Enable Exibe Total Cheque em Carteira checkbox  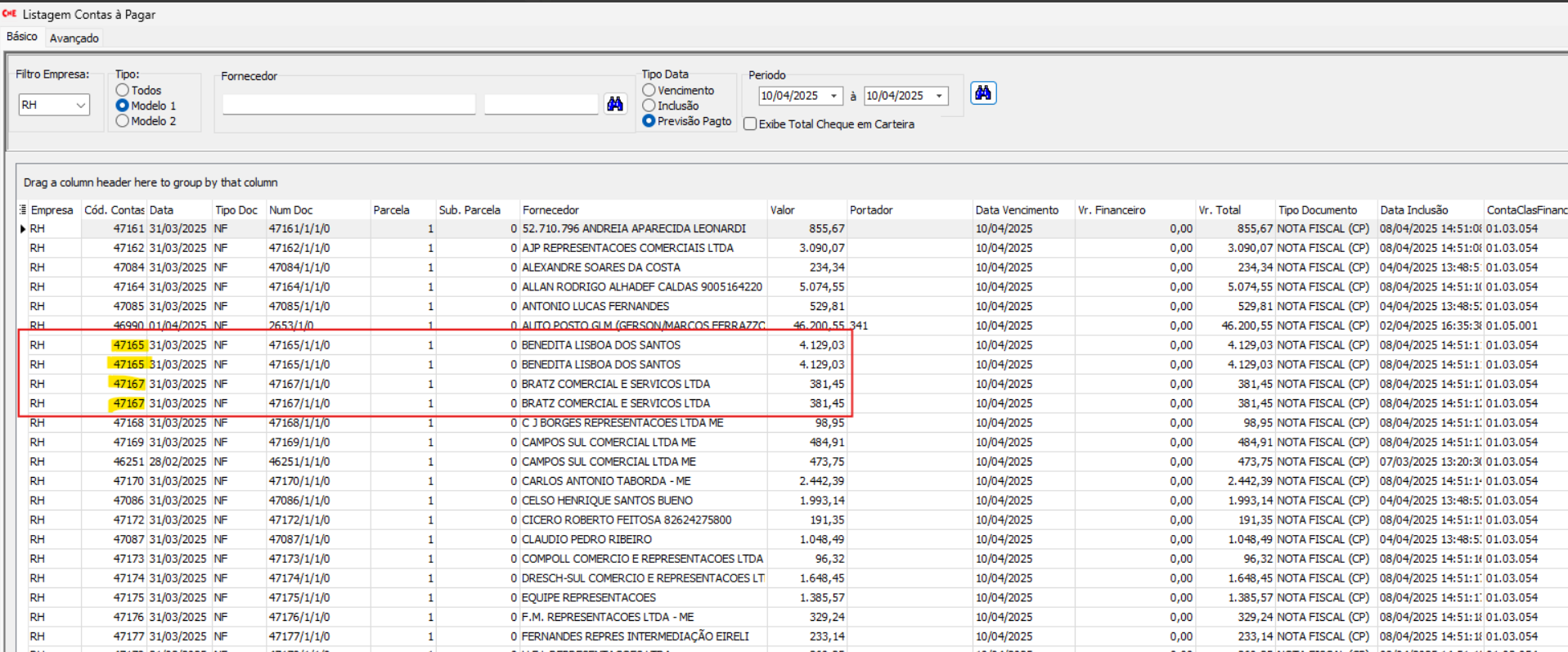750,124
